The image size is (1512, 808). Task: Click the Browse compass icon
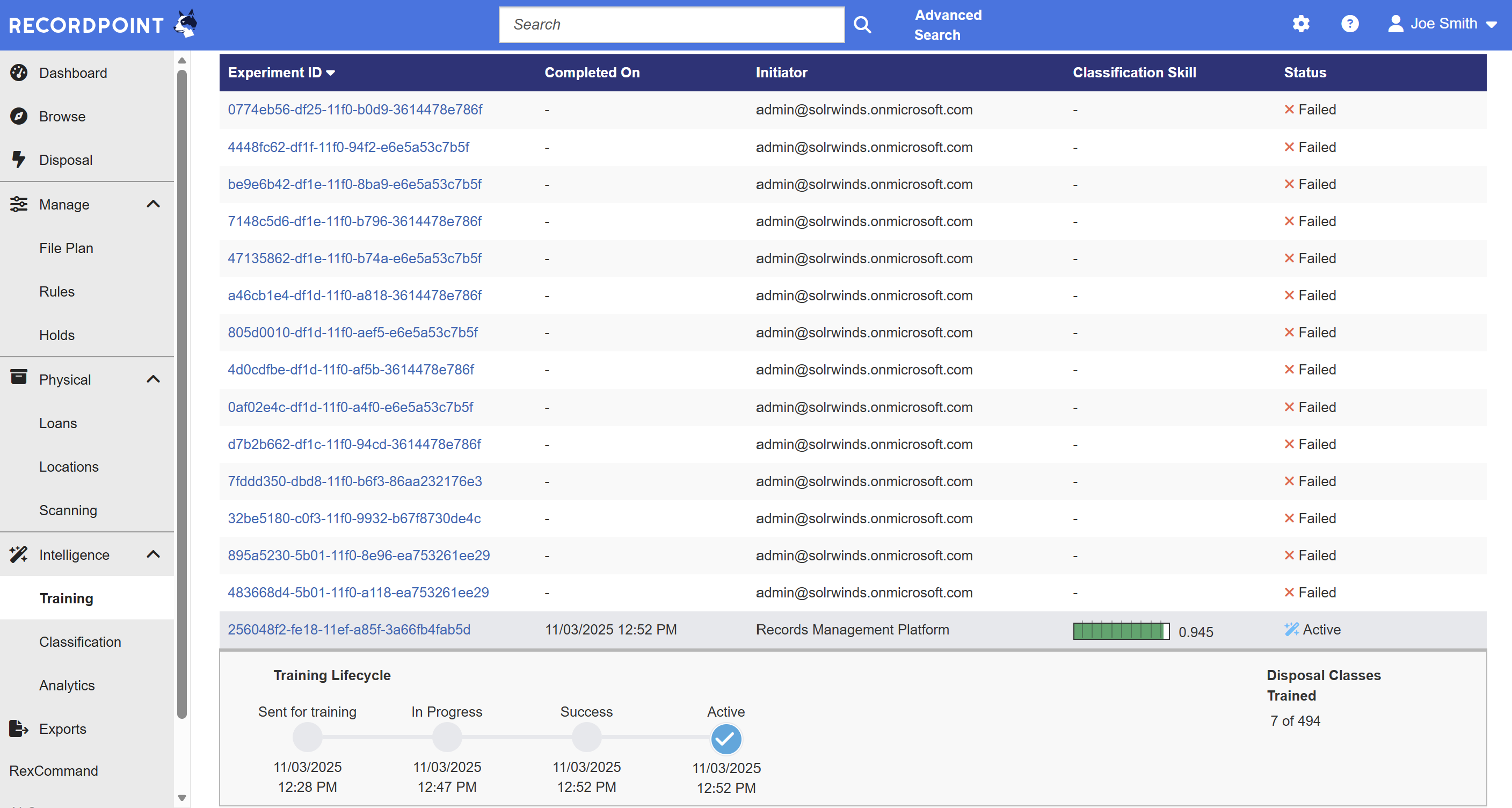pyautogui.click(x=19, y=116)
